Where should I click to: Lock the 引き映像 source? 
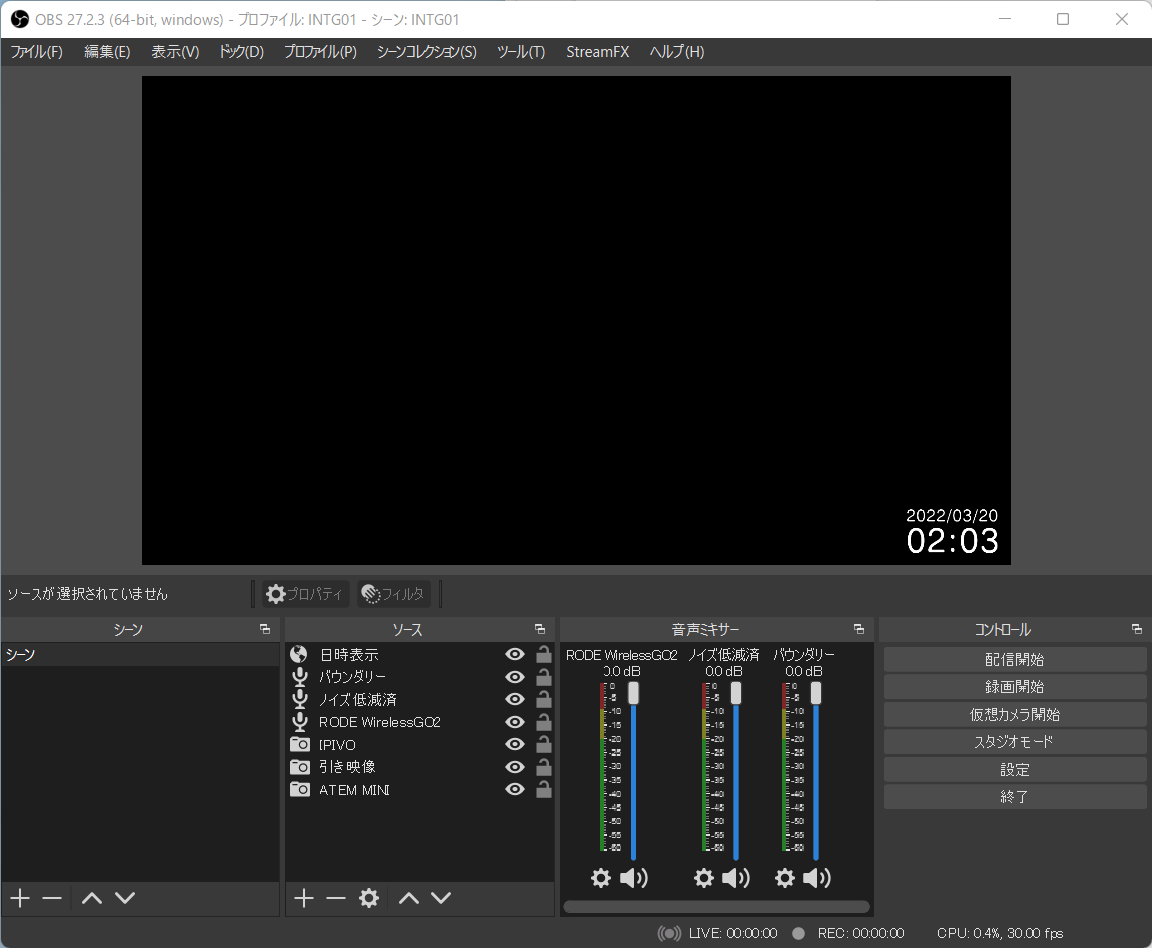point(543,767)
